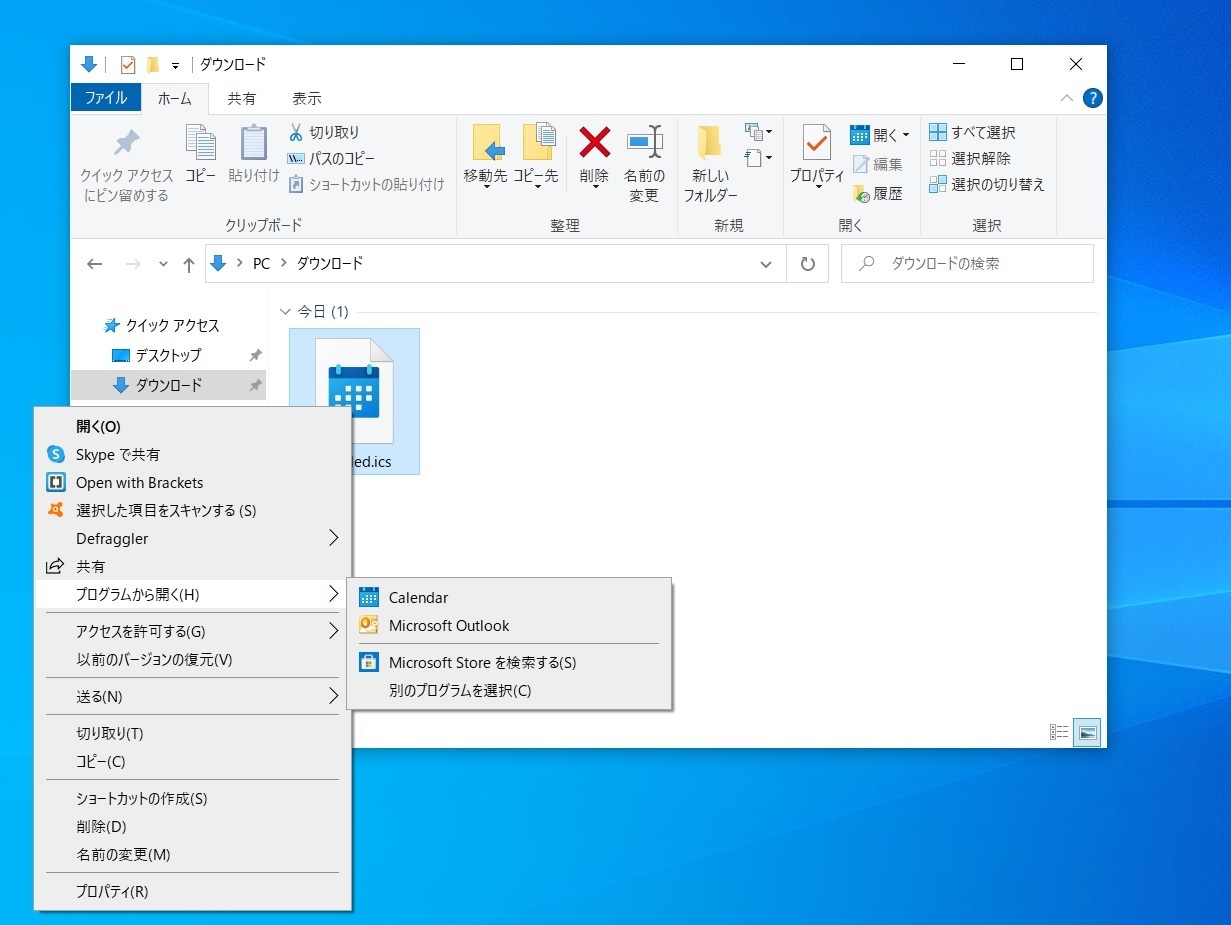Expand the address bar history dropdown
The width and height of the screenshot is (1231, 925).
(x=766, y=264)
